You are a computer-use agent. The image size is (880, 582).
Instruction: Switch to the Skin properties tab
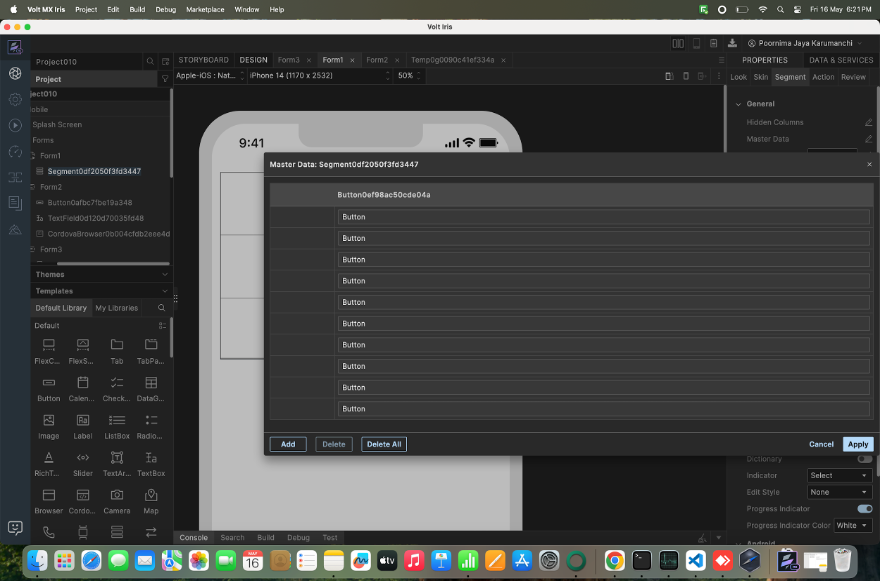[760, 77]
